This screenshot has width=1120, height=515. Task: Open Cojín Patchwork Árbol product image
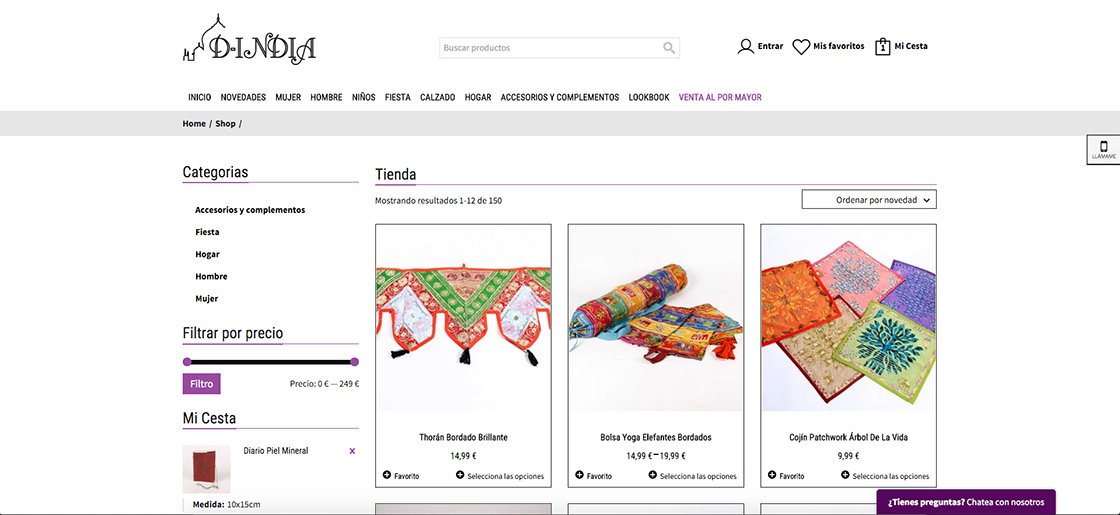(x=849, y=318)
